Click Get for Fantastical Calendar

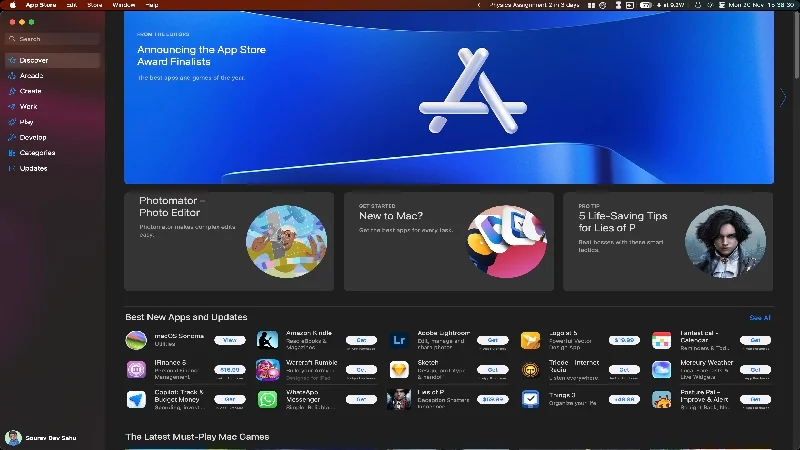tap(755, 340)
